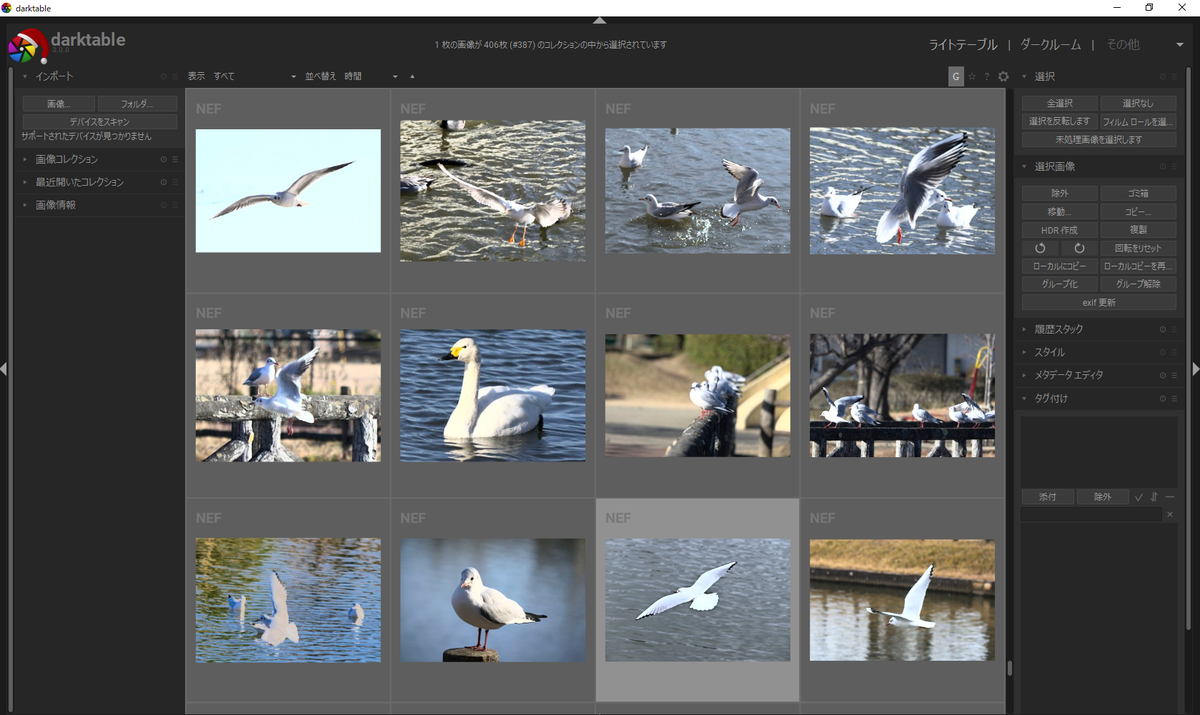Expand the 最近開いたコレクション section

click(25, 182)
